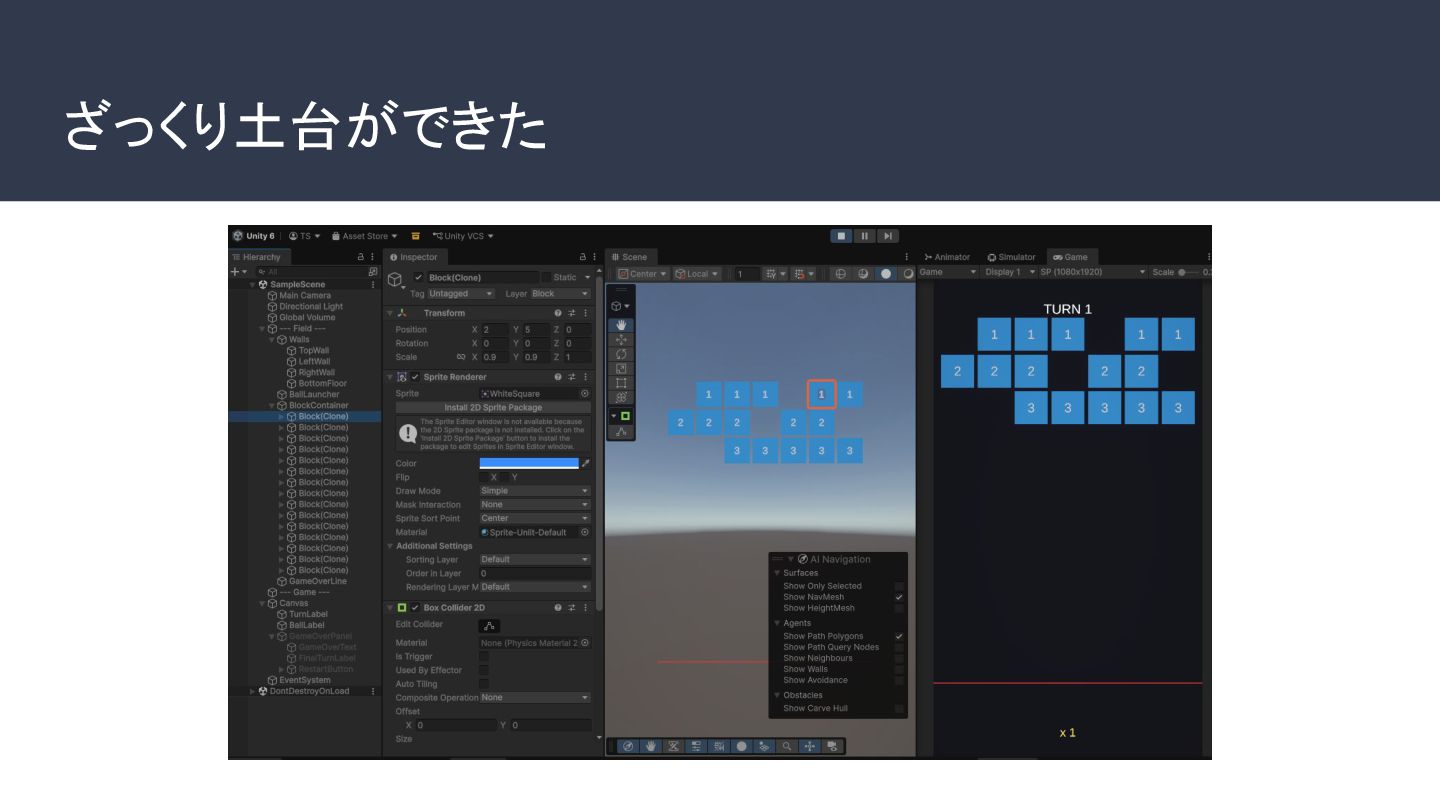The height and width of the screenshot is (810, 1440).
Task: Click the Game view Scale slider
Action: point(1190,272)
